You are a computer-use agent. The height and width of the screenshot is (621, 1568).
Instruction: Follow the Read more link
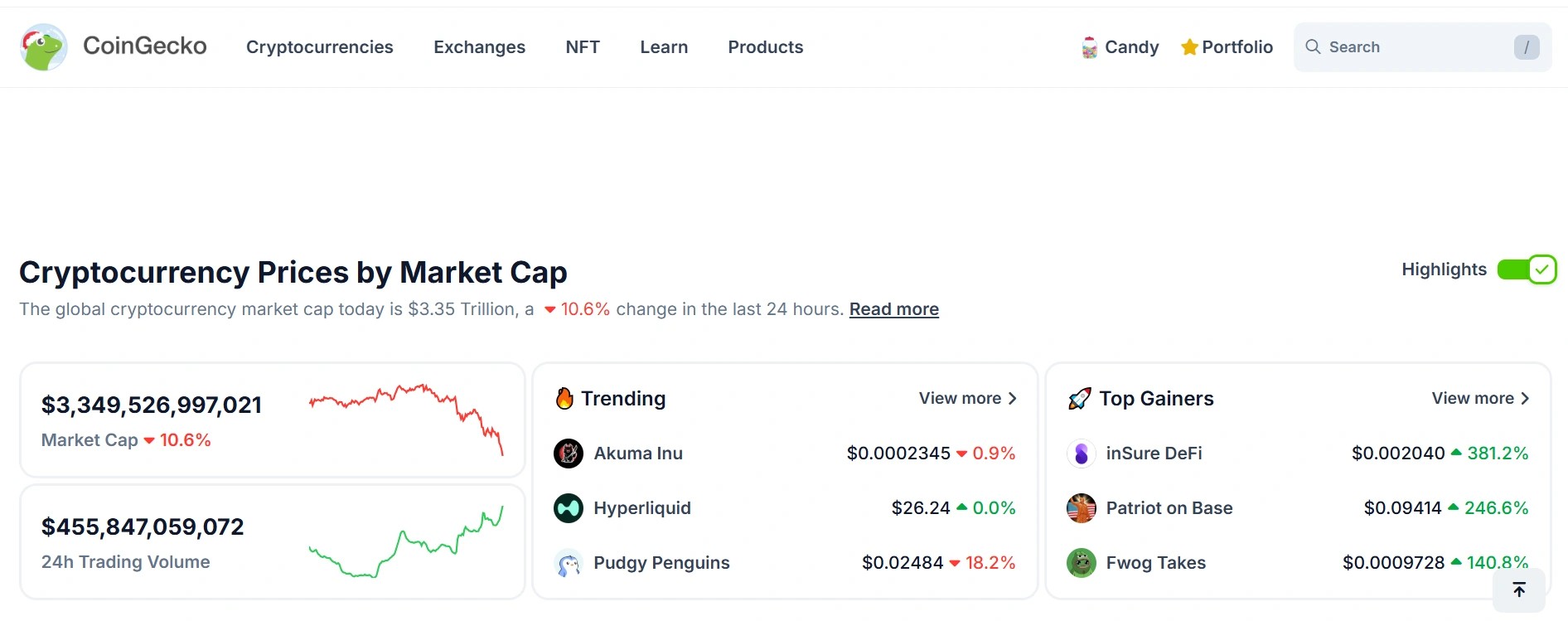pos(893,309)
